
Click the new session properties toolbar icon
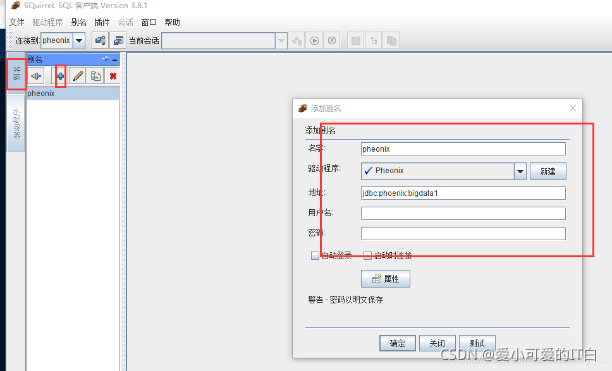(x=118, y=40)
